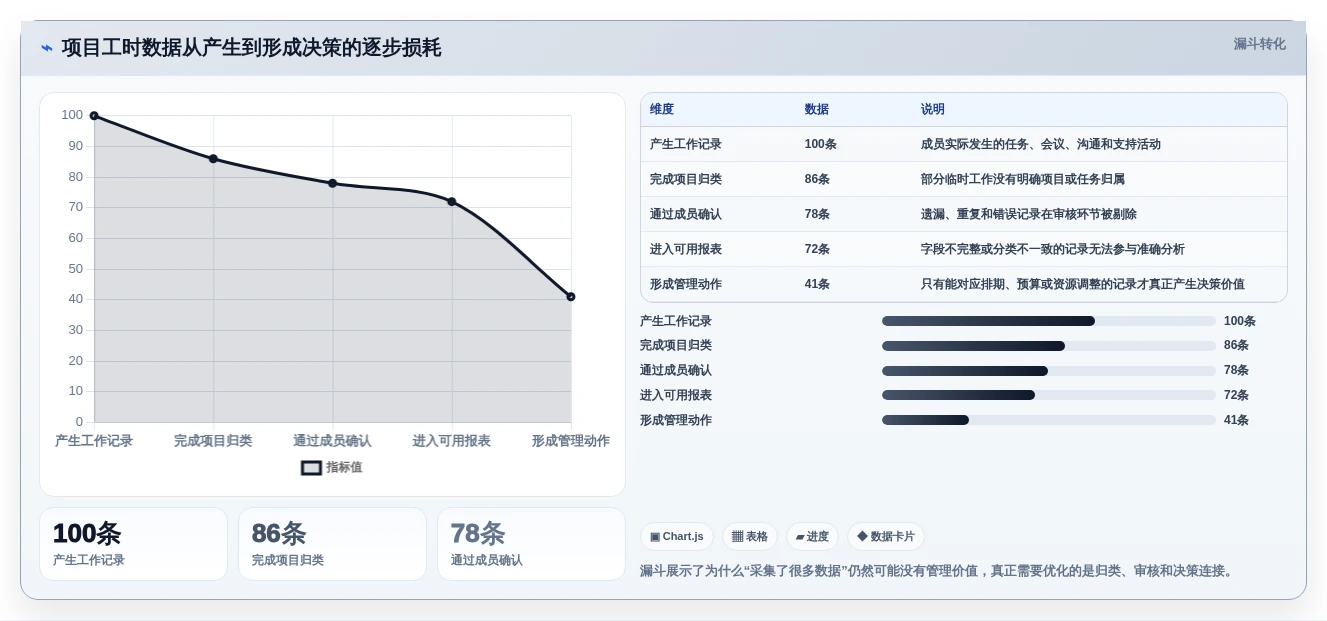Click the 数据卡片 chip

[x=886, y=536]
